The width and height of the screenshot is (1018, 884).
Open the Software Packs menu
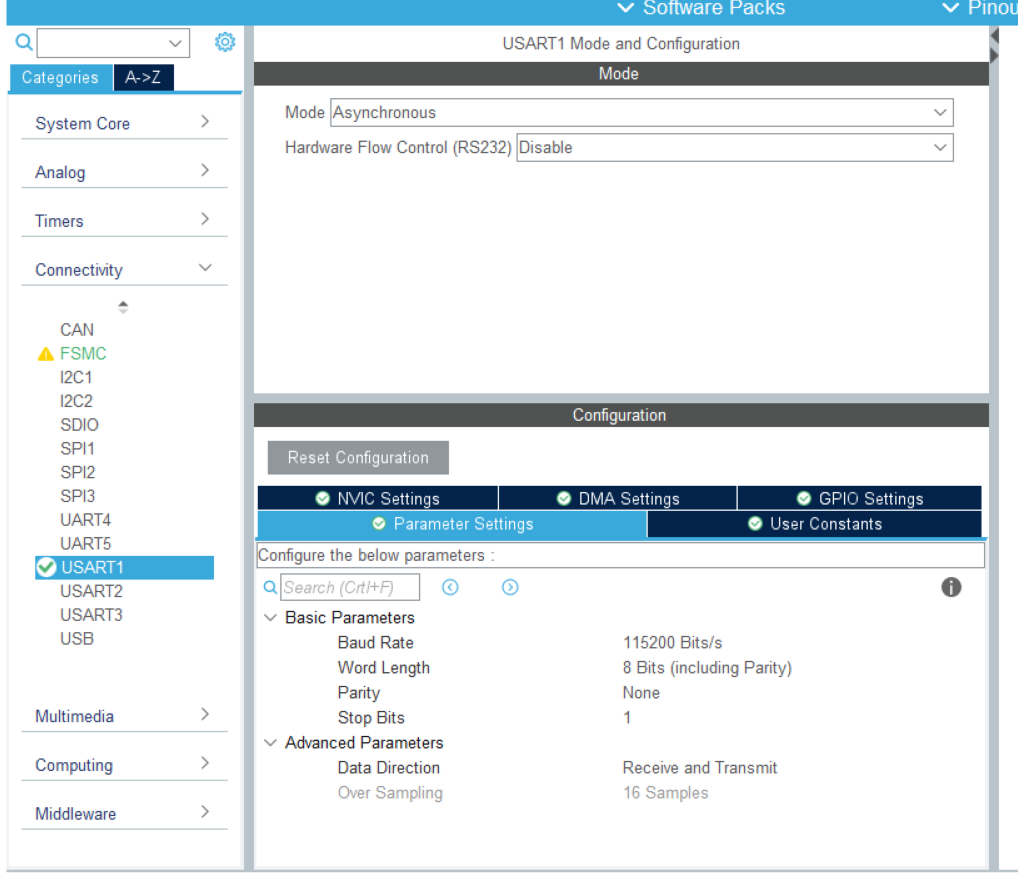(701, 8)
